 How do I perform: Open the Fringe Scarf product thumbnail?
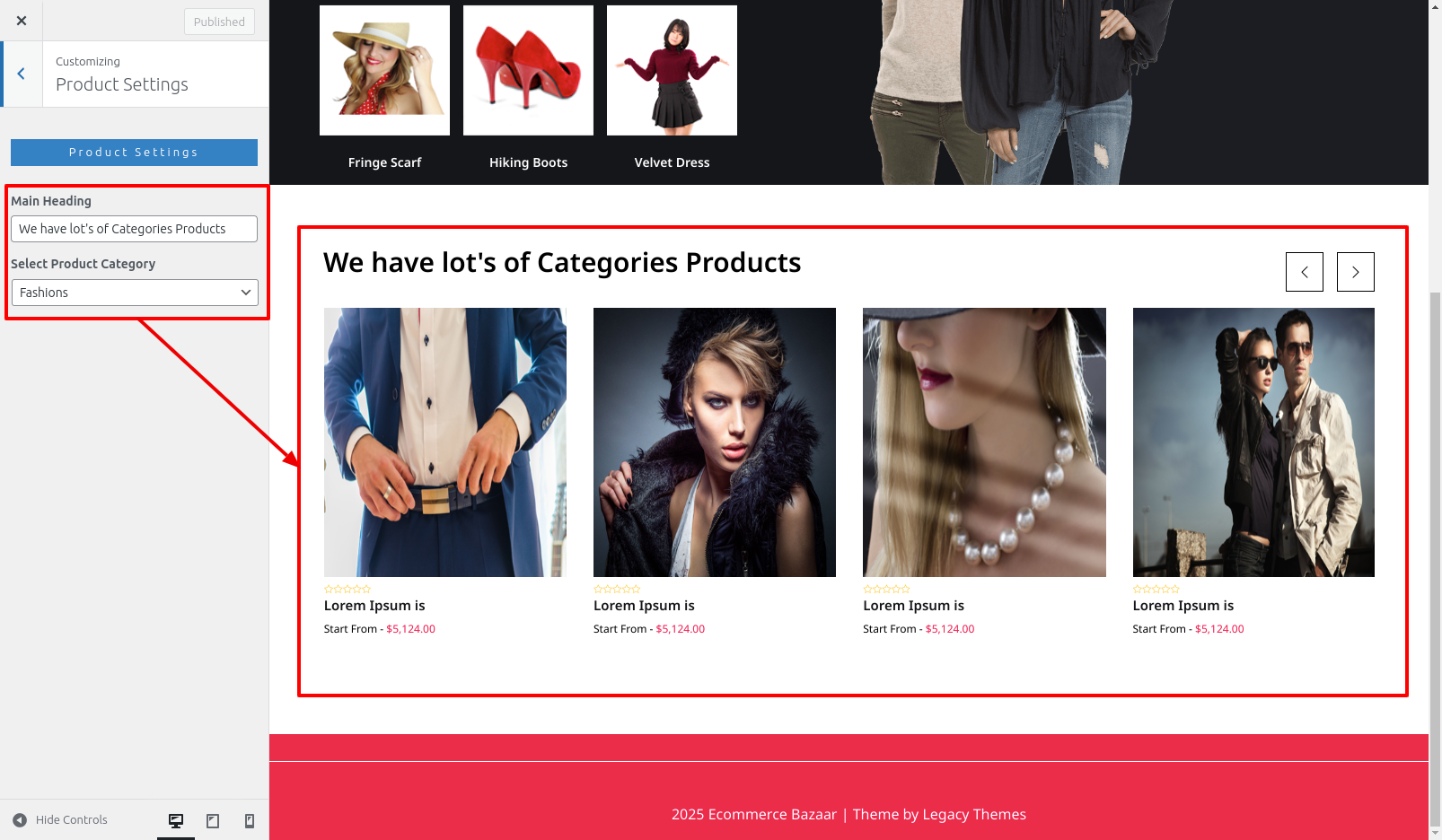coord(384,70)
